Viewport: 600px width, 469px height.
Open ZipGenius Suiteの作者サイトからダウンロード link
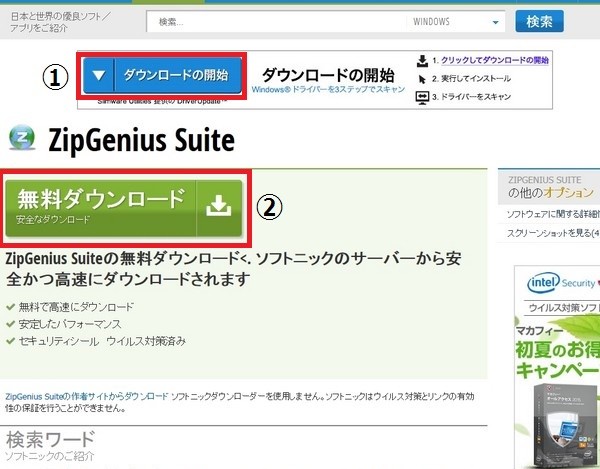click(x=87, y=396)
